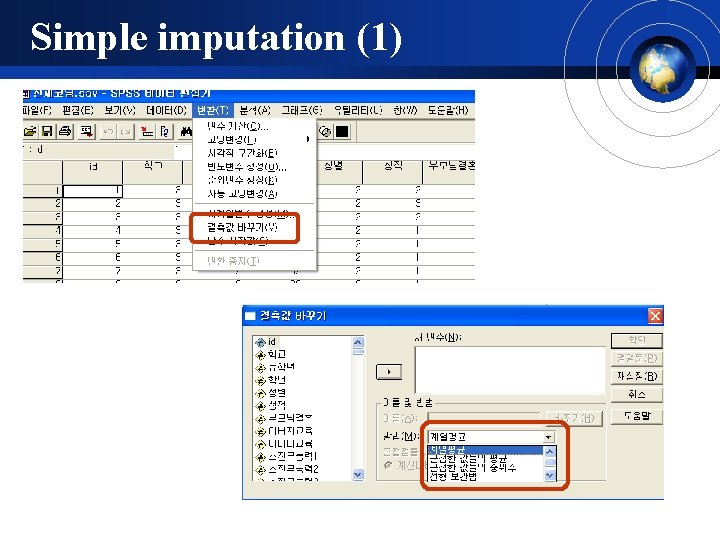This screenshot has height=540, width=720.
Task: Click the 도움말 button in dialog
Action: pyautogui.click(x=637, y=416)
